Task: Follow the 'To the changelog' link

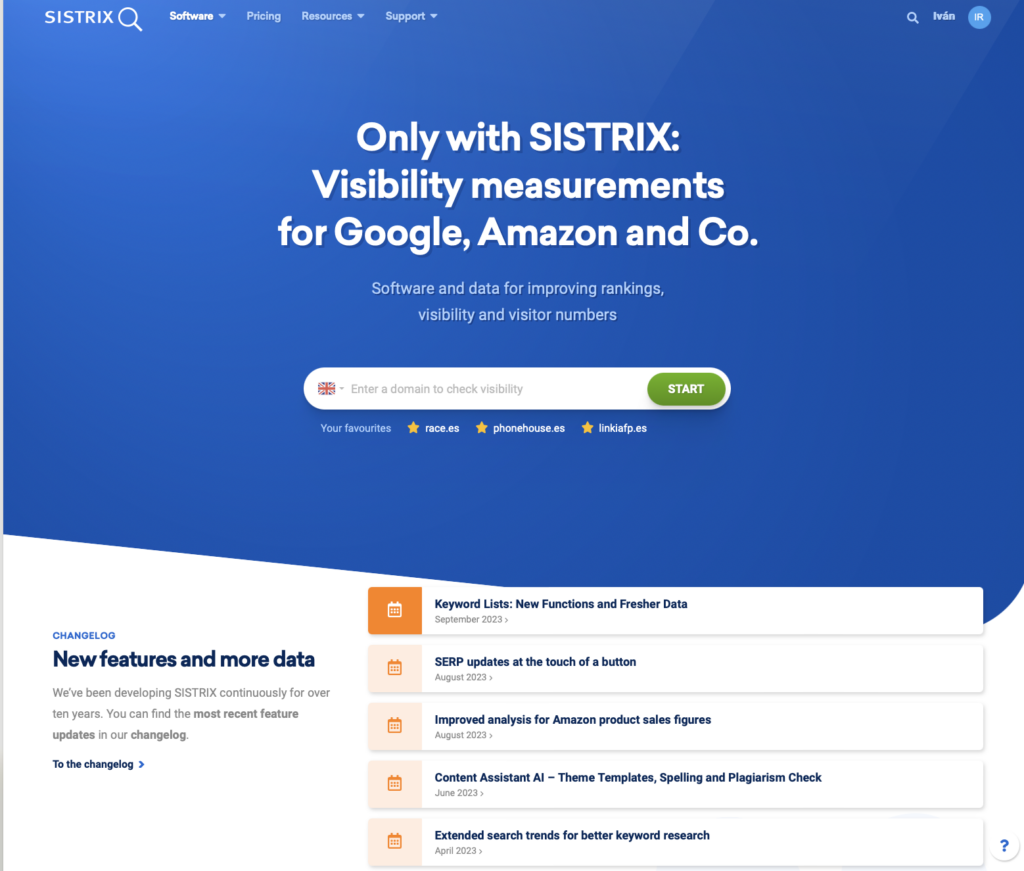Action: [x=98, y=764]
